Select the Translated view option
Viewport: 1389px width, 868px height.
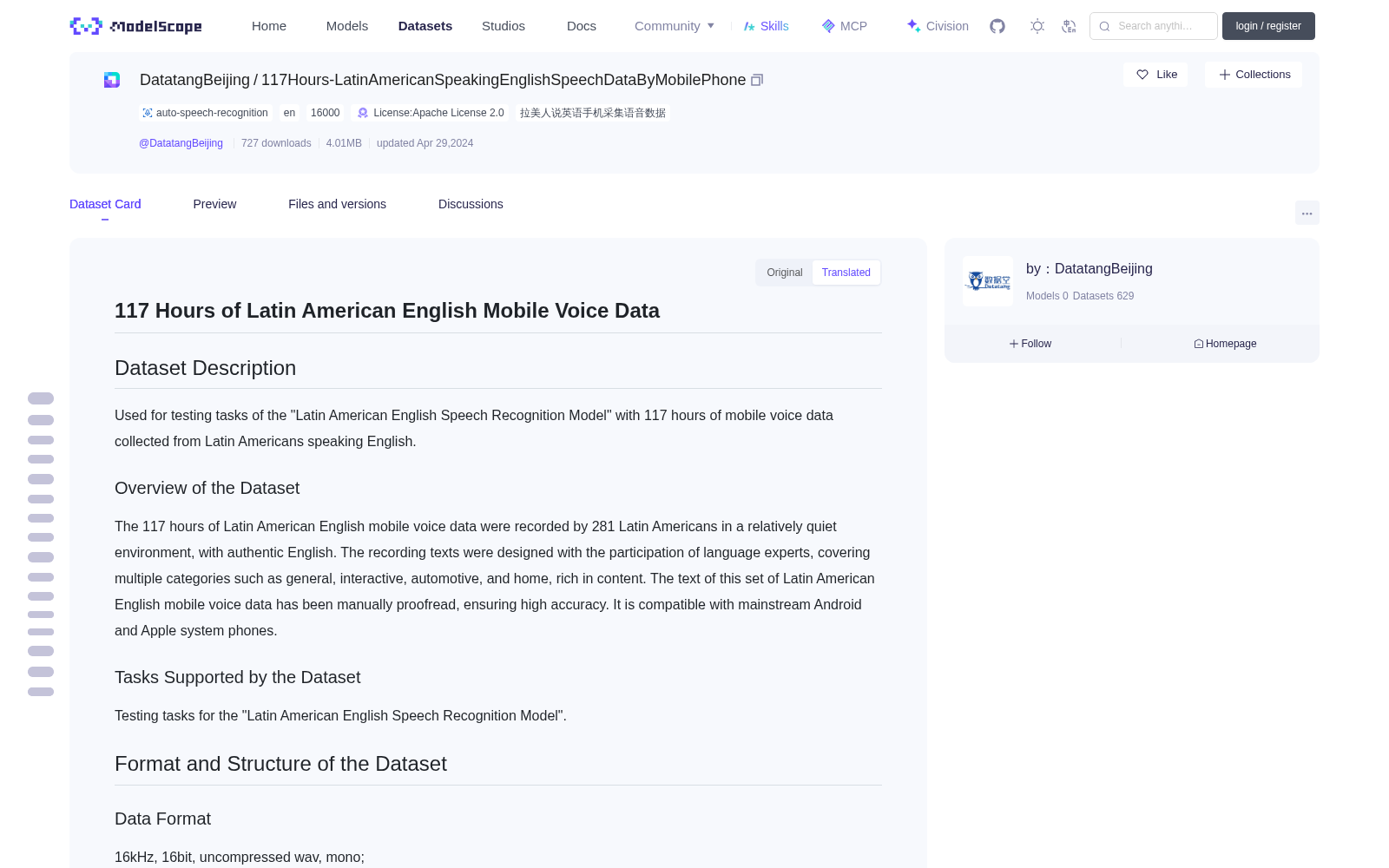point(846,273)
